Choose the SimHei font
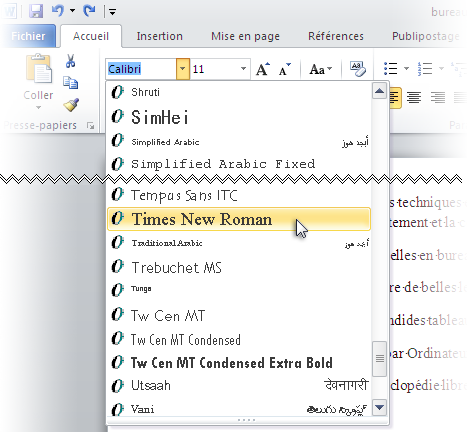The width and height of the screenshot is (467, 432). 239,117
